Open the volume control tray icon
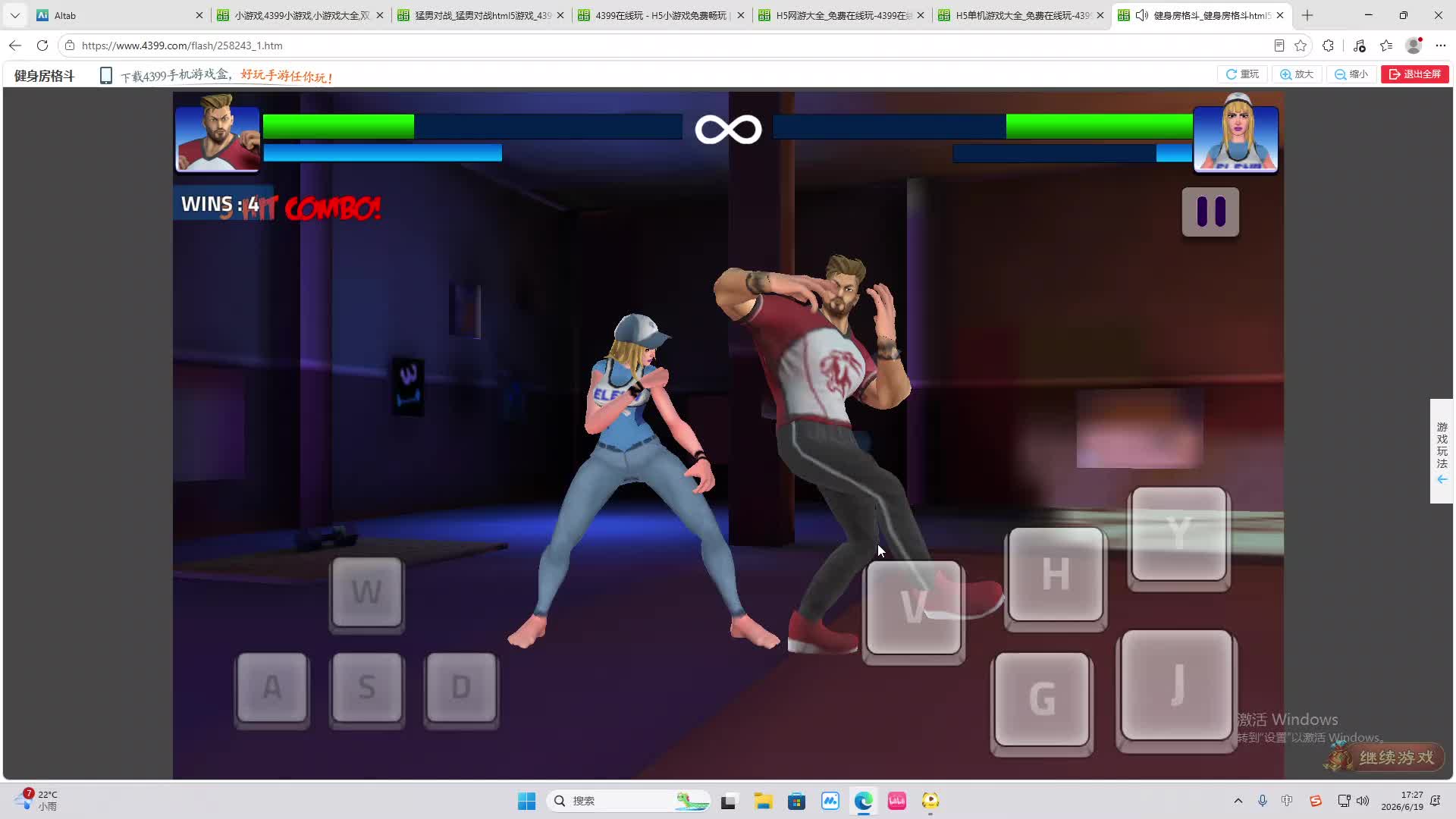 coord(1363,801)
